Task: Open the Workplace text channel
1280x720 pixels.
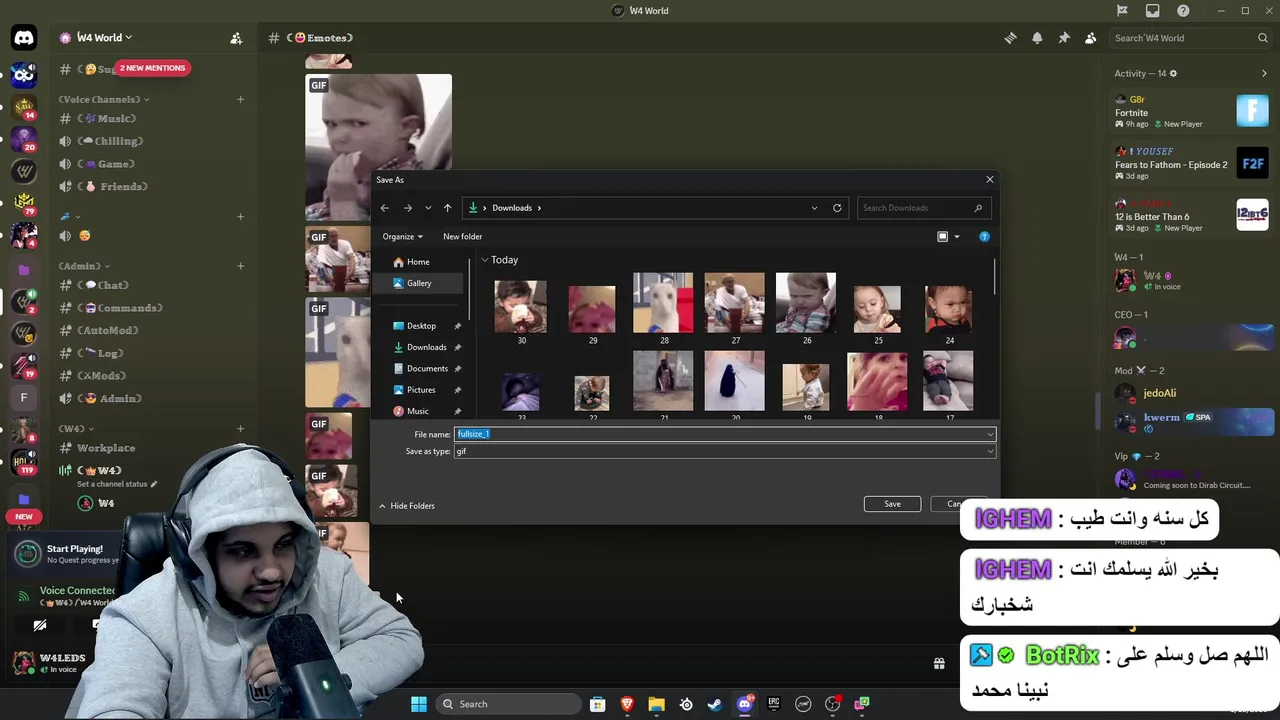Action: click(106, 448)
